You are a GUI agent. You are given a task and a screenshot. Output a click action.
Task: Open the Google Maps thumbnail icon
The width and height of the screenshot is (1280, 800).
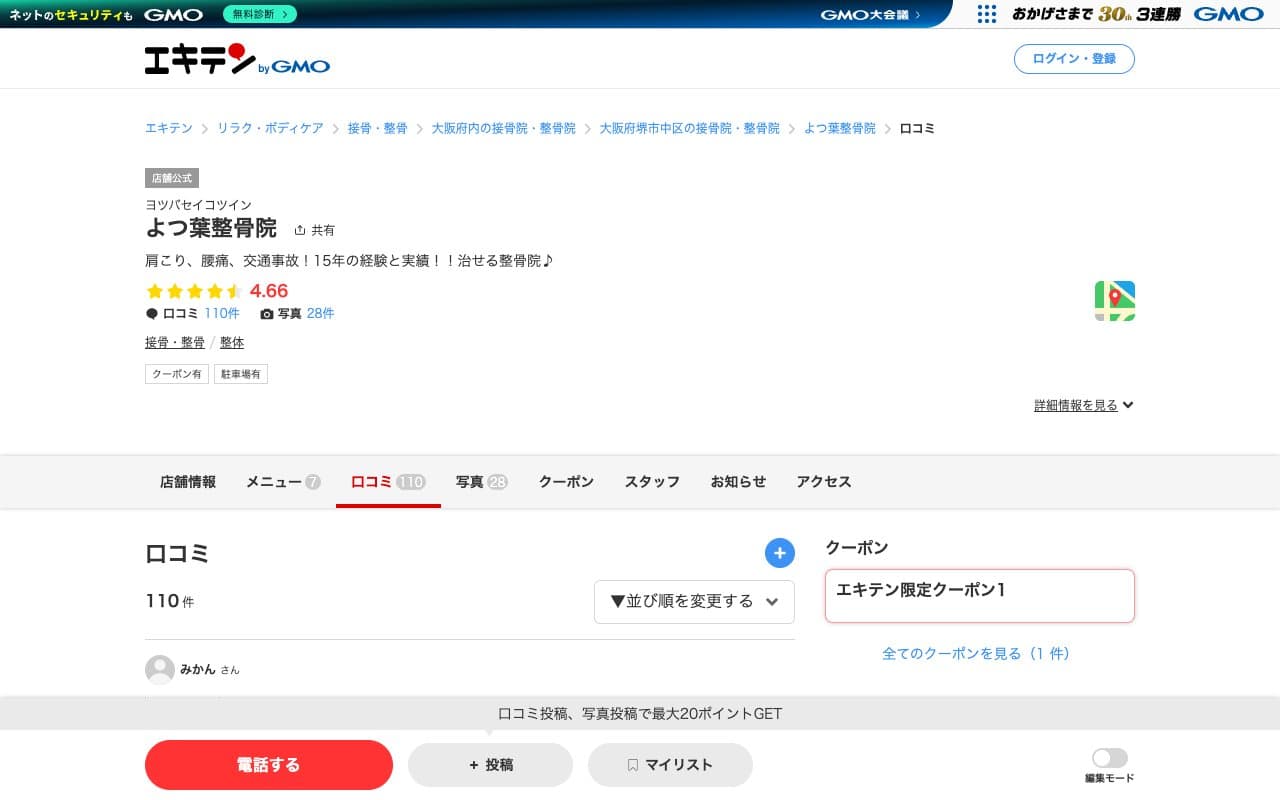[1114, 301]
